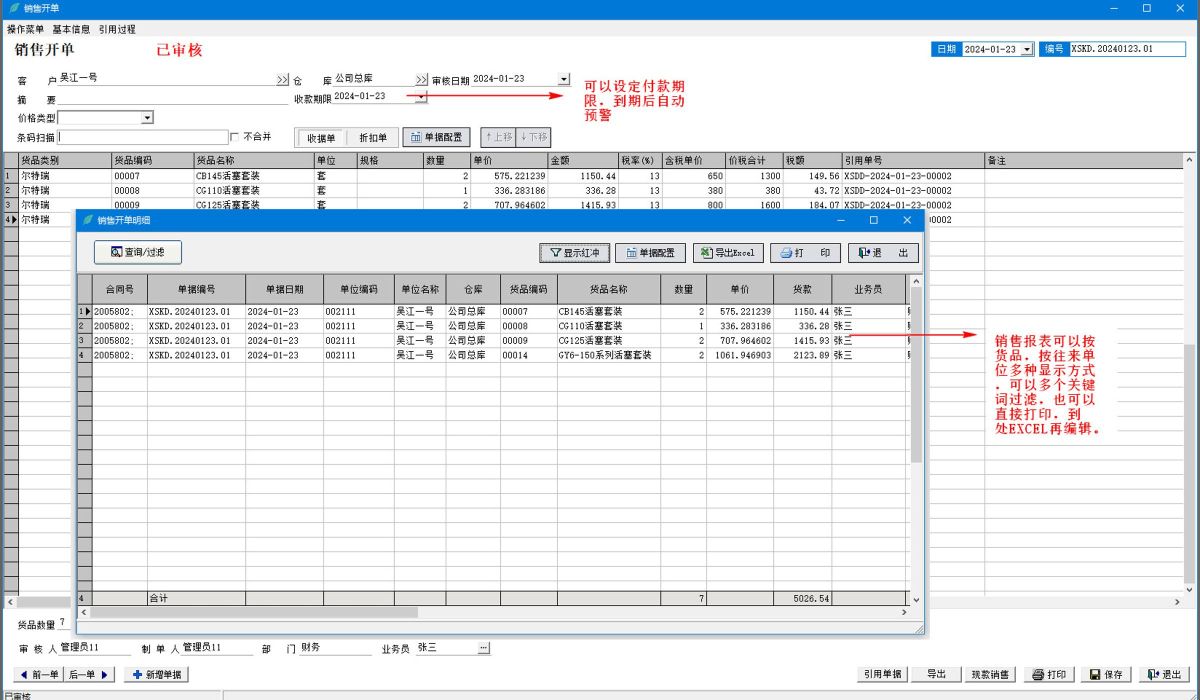Open the 日期 dropdown at top right
1200x700 pixels.
[1027, 49]
